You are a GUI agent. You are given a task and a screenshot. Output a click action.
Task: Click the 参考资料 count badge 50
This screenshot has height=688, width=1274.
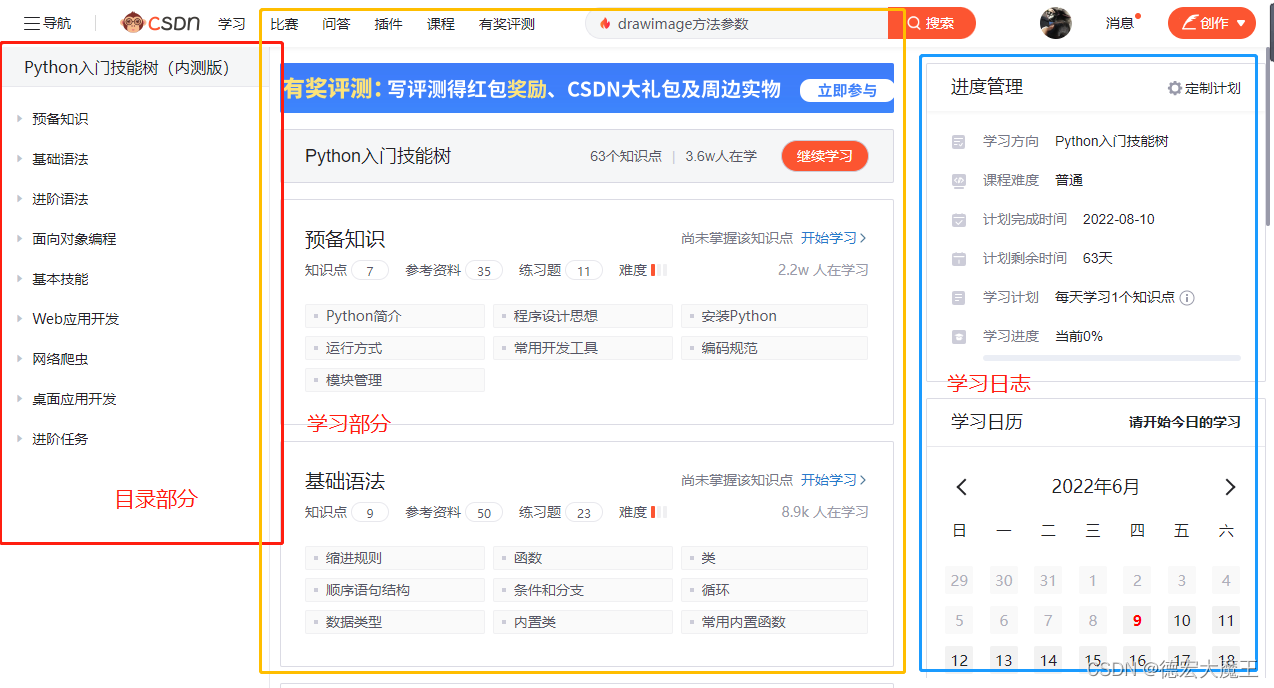point(484,513)
